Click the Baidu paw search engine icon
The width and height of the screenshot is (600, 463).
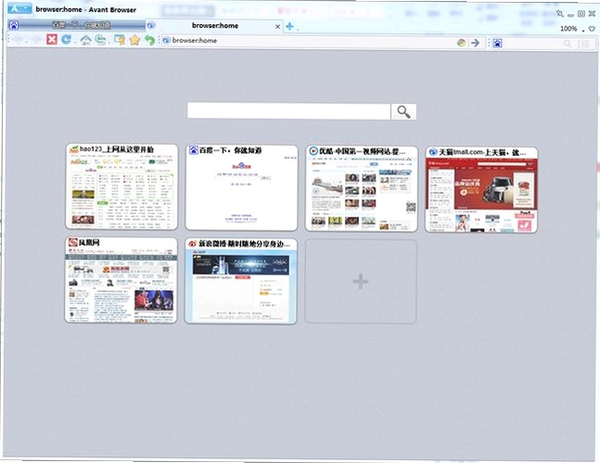point(497,43)
